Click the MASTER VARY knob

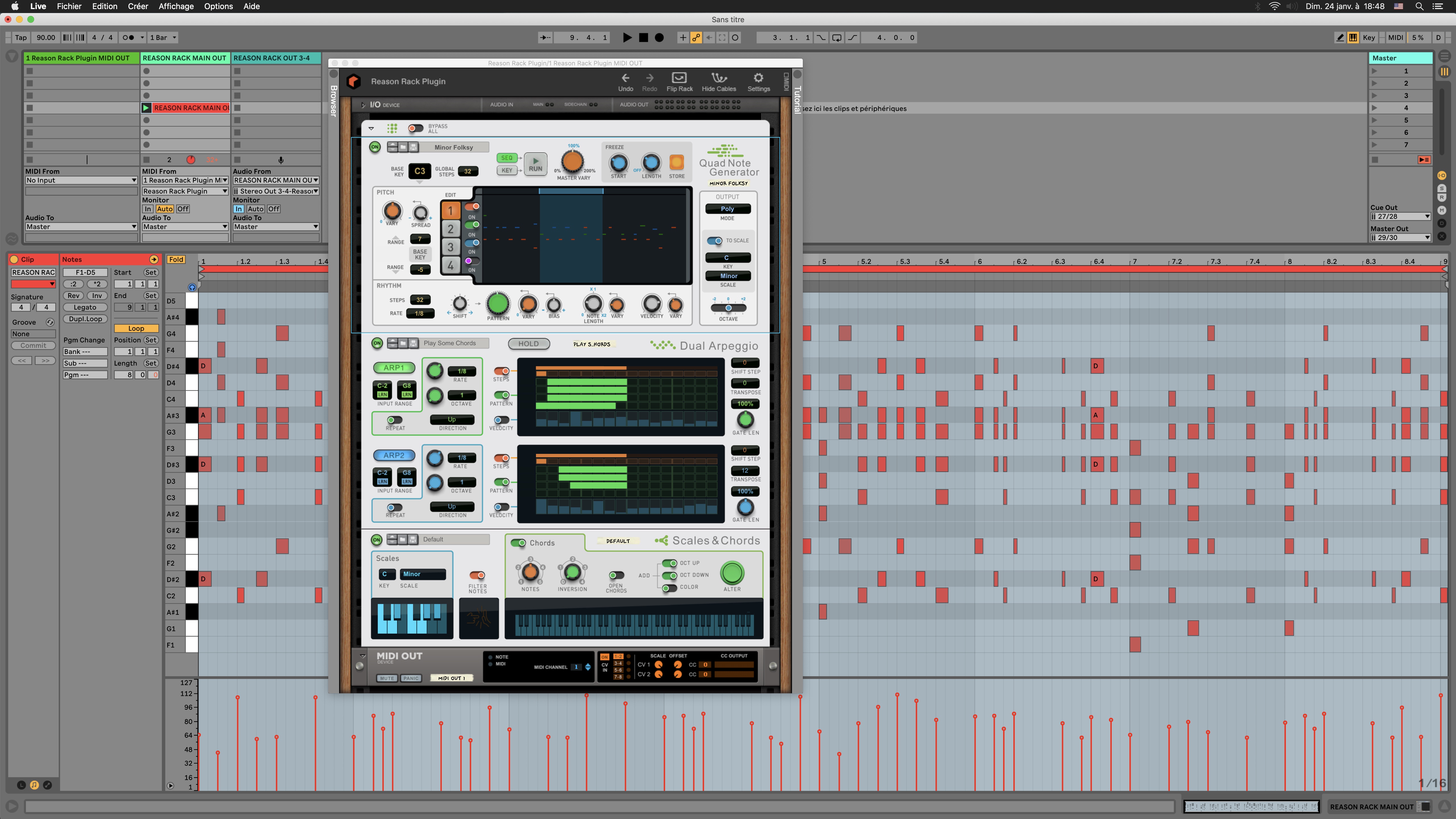point(573,161)
